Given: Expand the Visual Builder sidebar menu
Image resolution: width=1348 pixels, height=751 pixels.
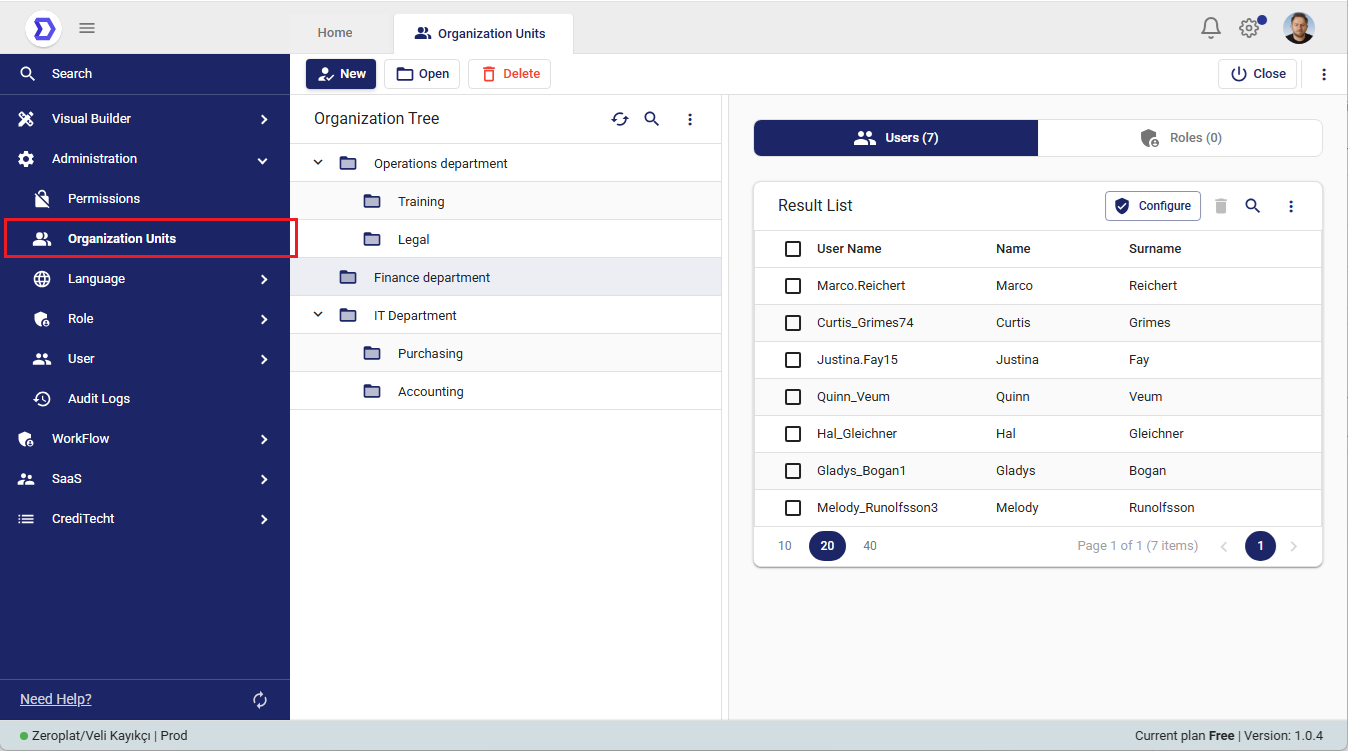Looking at the screenshot, I should click(x=264, y=119).
